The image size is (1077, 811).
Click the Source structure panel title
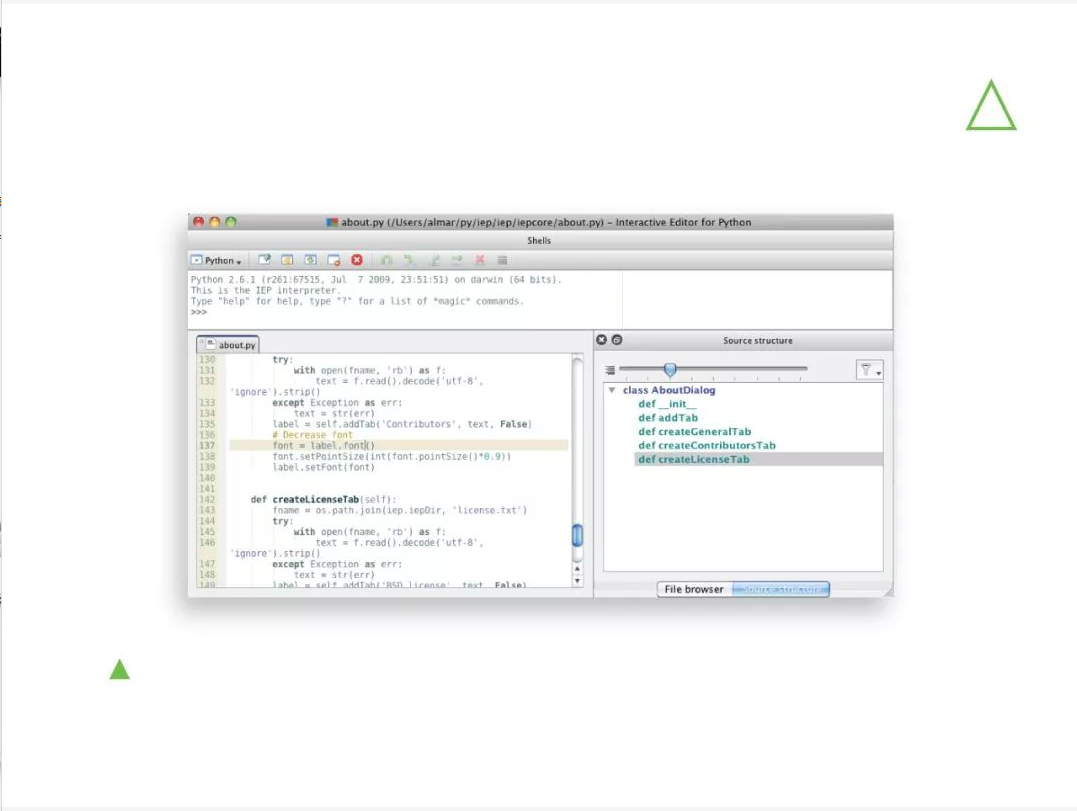pos(758,341)
